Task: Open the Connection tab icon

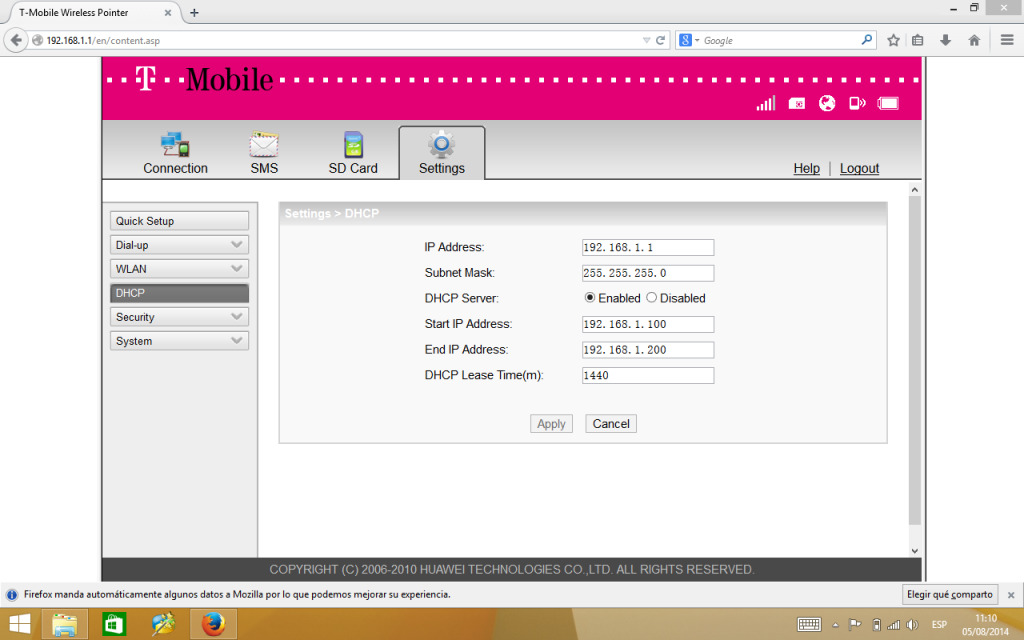Action: tap(175, 146)
